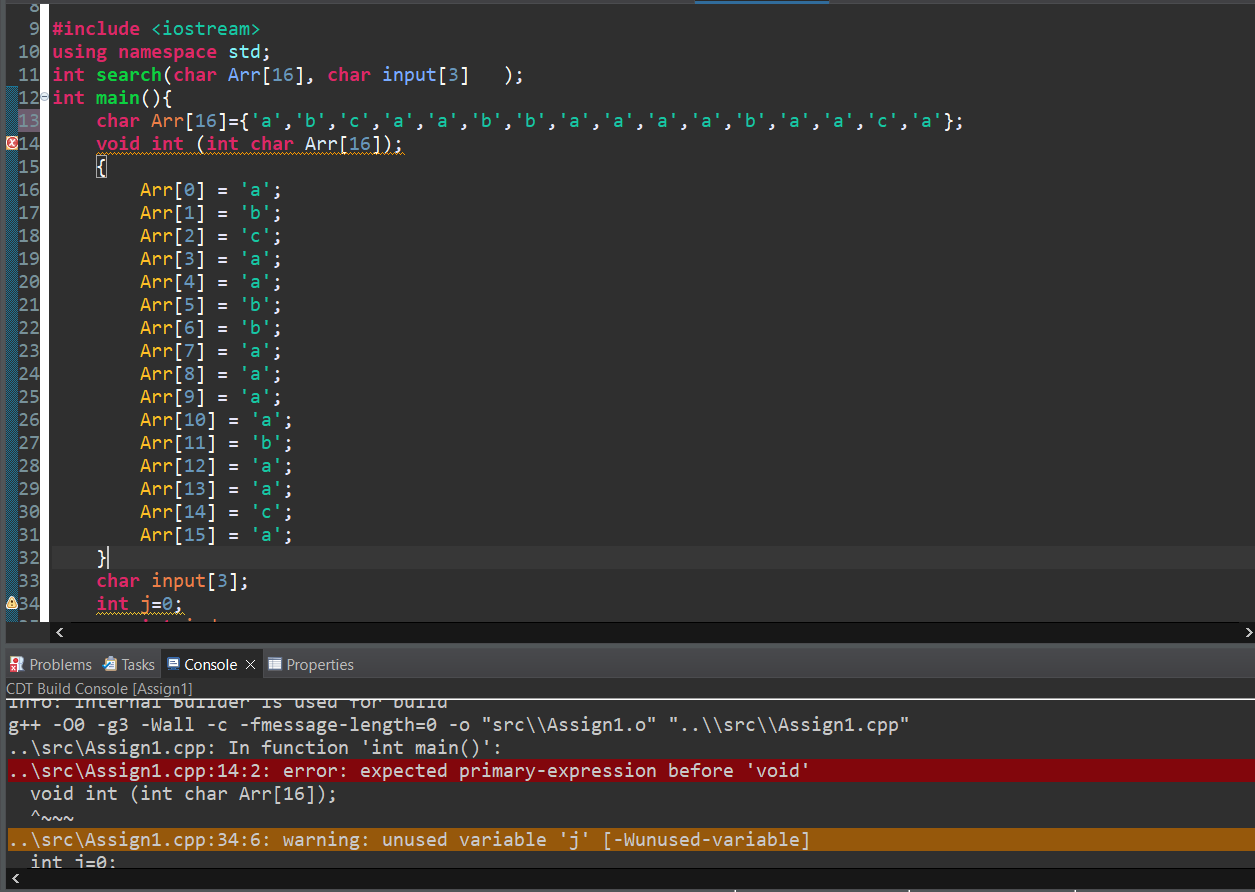The height and width of the screenshot is (892, 1255).
Task: Open the Tasks tab
Action: pos(130,664)
